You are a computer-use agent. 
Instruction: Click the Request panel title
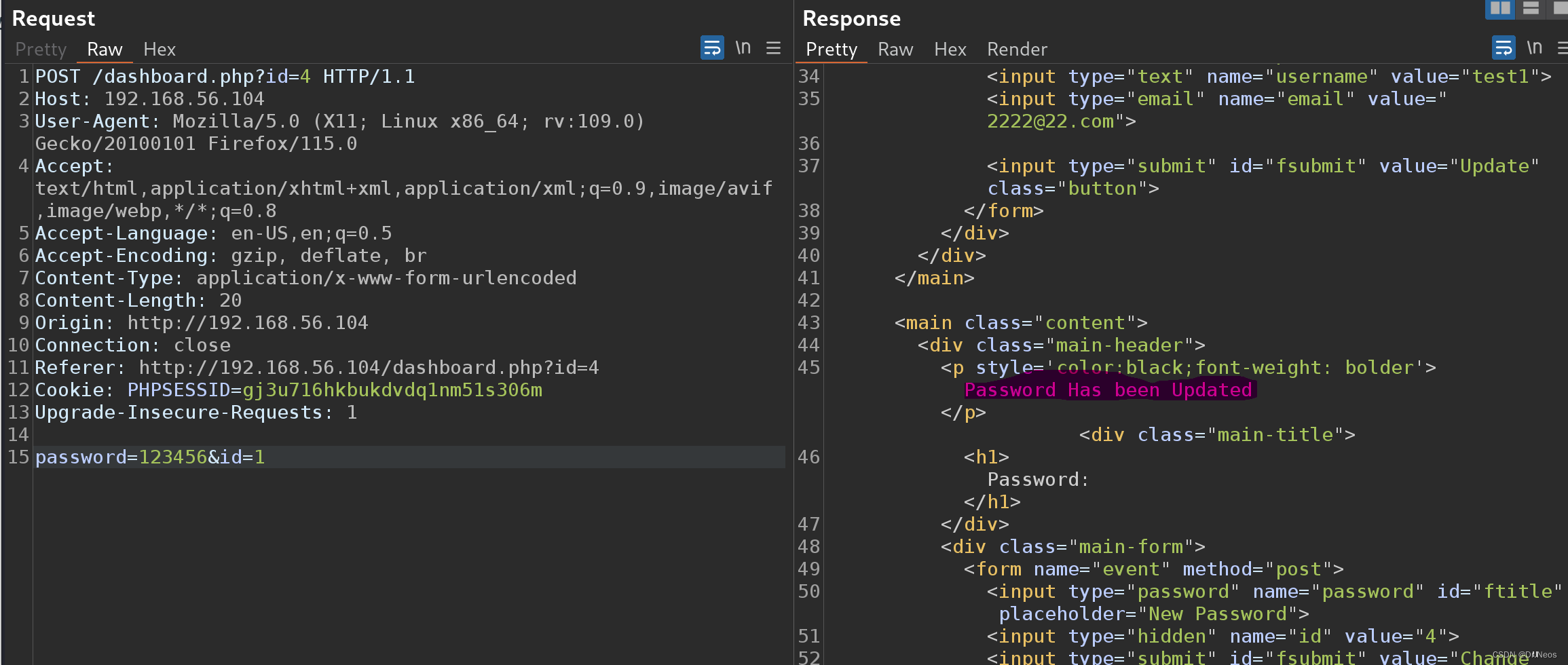click(x=54, y=19)
